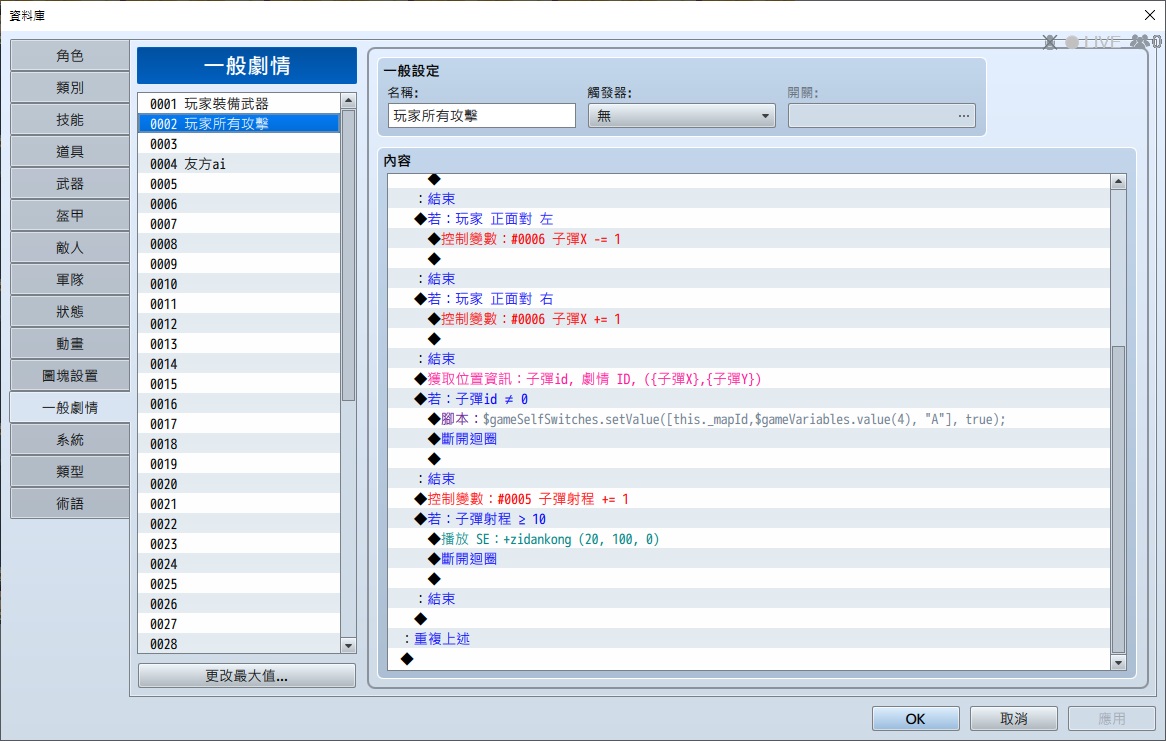Select 控制變數 #0005 子彈射程 += 1 line
Viewport: 1166px width, 741px height.
click(749, 499)
